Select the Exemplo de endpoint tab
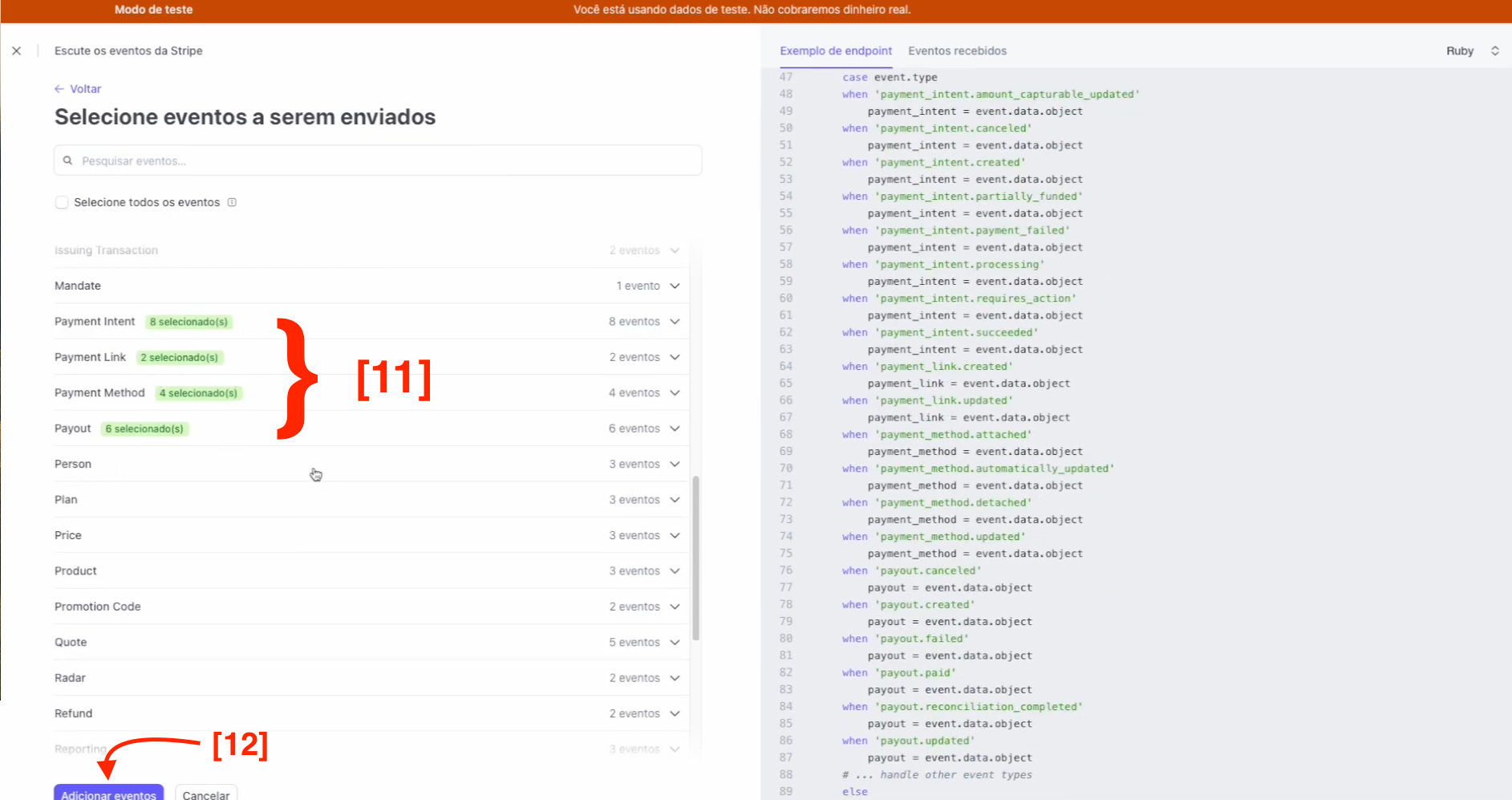The height and width of the screenshot is (800, 1512). [835, 51]
